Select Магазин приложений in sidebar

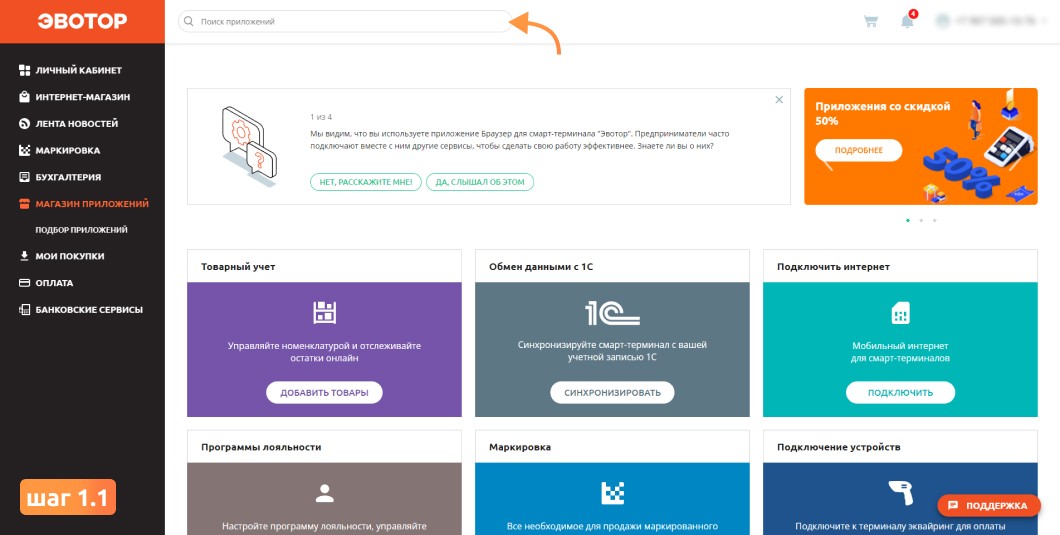point(92,204)
